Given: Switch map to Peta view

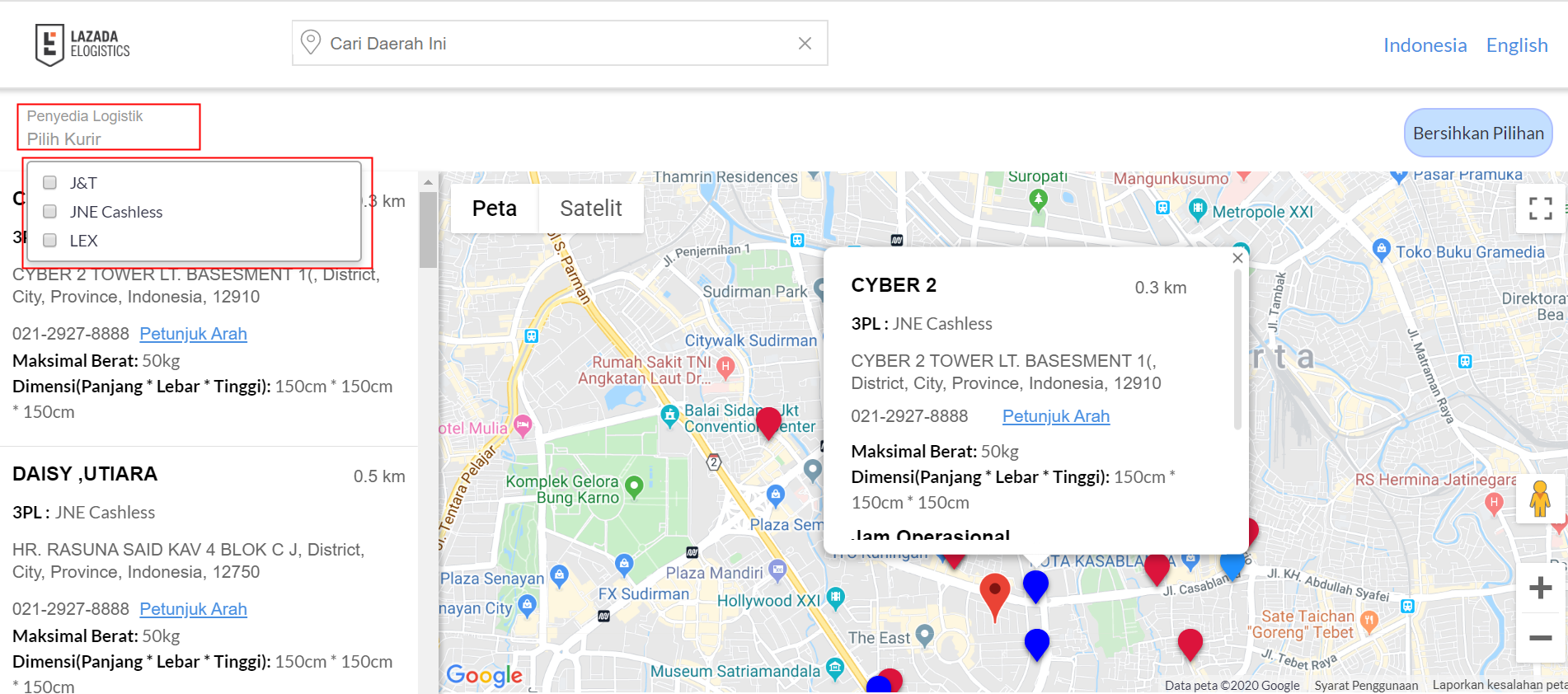Looking at the screenshot, I should tap(494, 209).
